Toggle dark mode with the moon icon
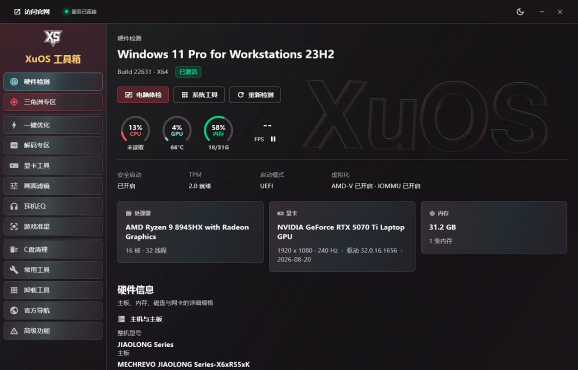This screenshot has width=578, height=370. coord(520,12)
